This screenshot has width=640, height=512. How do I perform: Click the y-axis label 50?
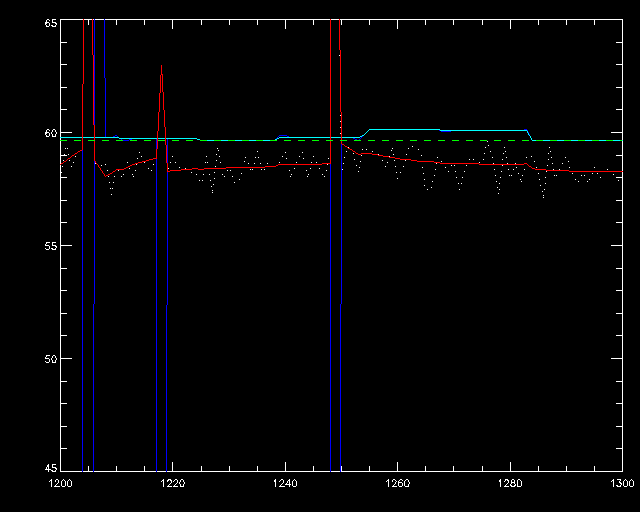(x=51, y=358)
